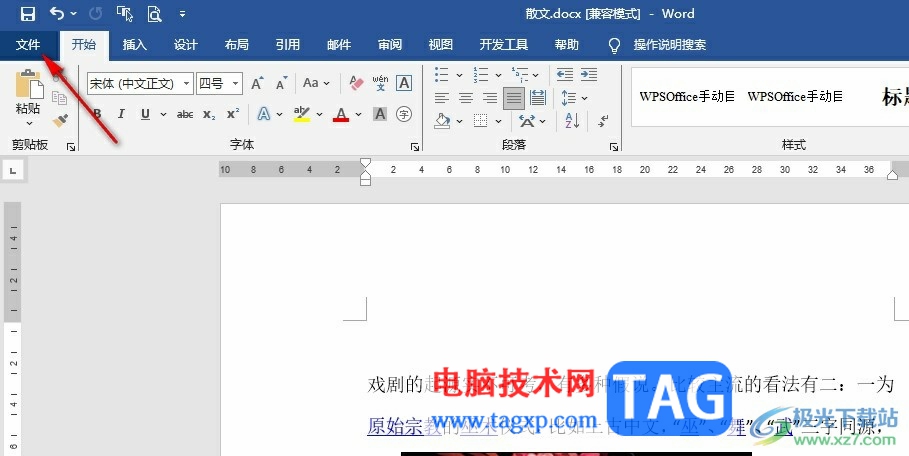Open the 审阅 tab
This screenshot has height=456, width=909.
pos(390,45)
